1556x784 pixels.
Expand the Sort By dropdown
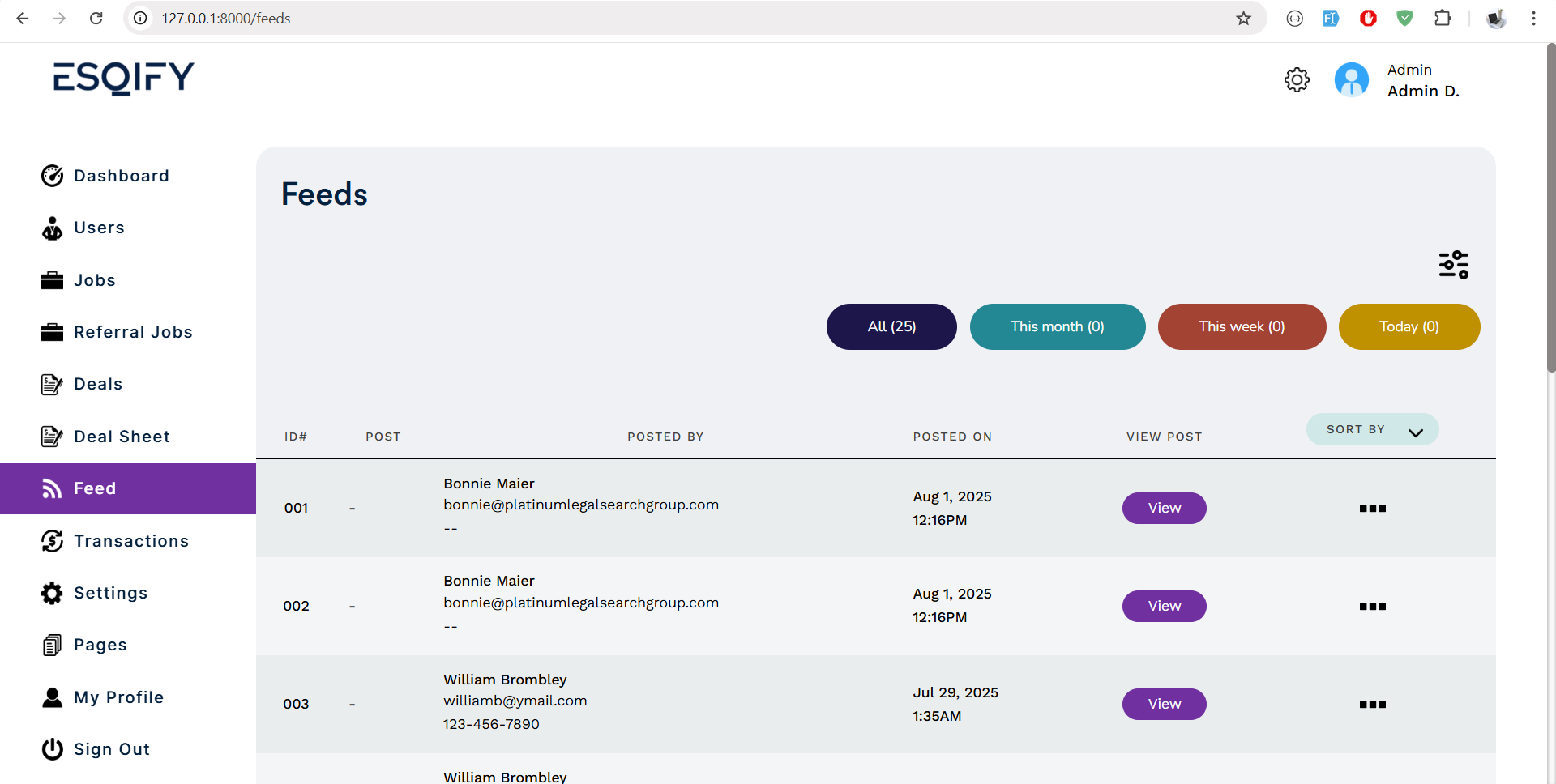[1372, 430]
